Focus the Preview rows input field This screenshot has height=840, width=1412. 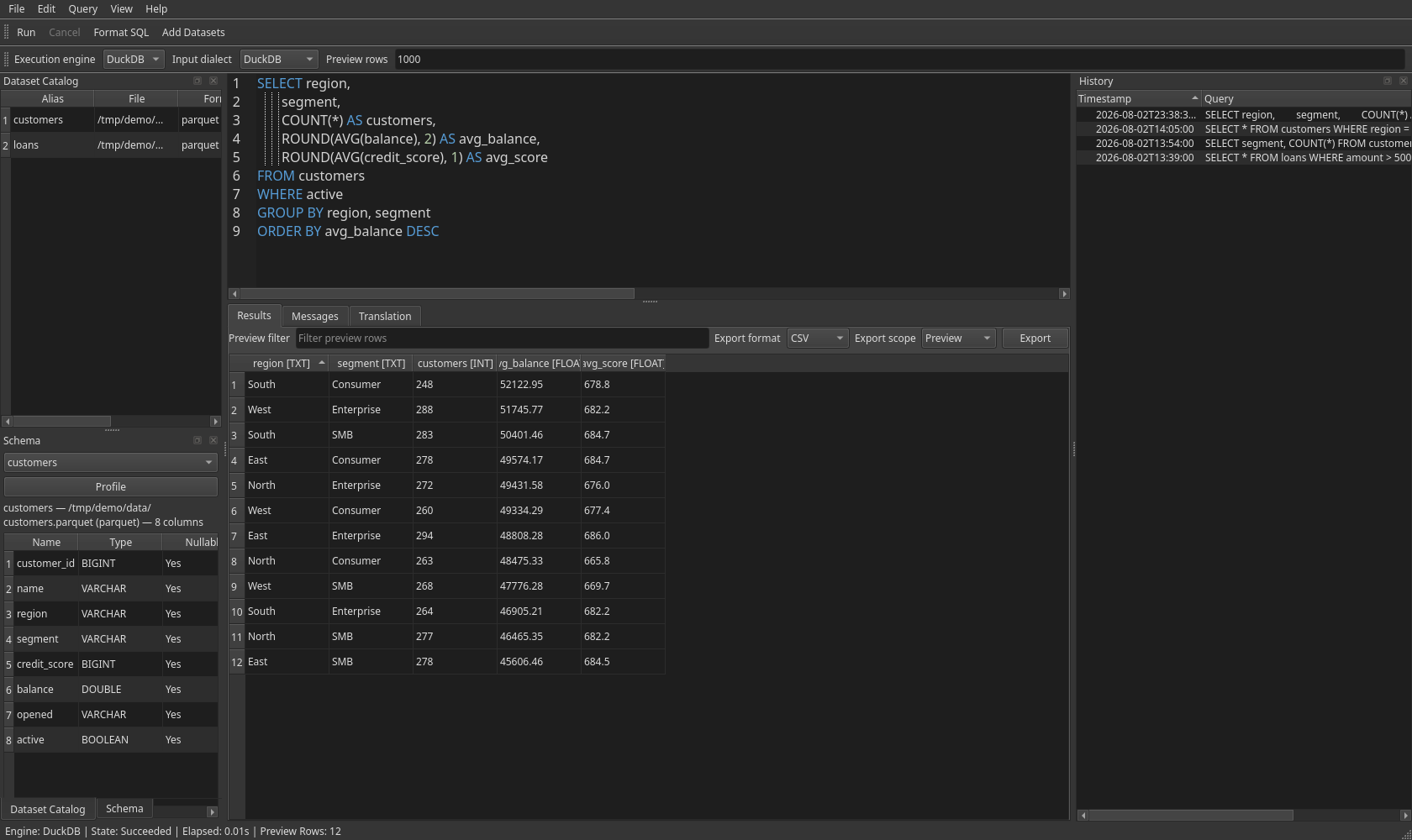tap(899, 59)
